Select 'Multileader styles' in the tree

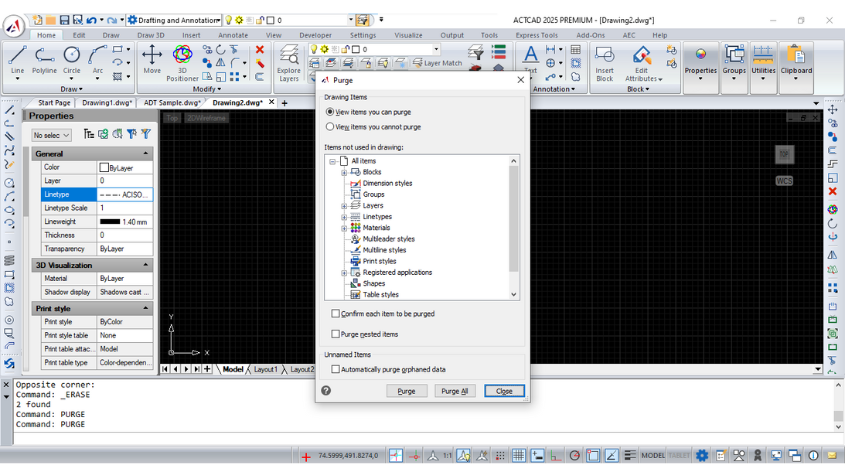coord(389,239)
